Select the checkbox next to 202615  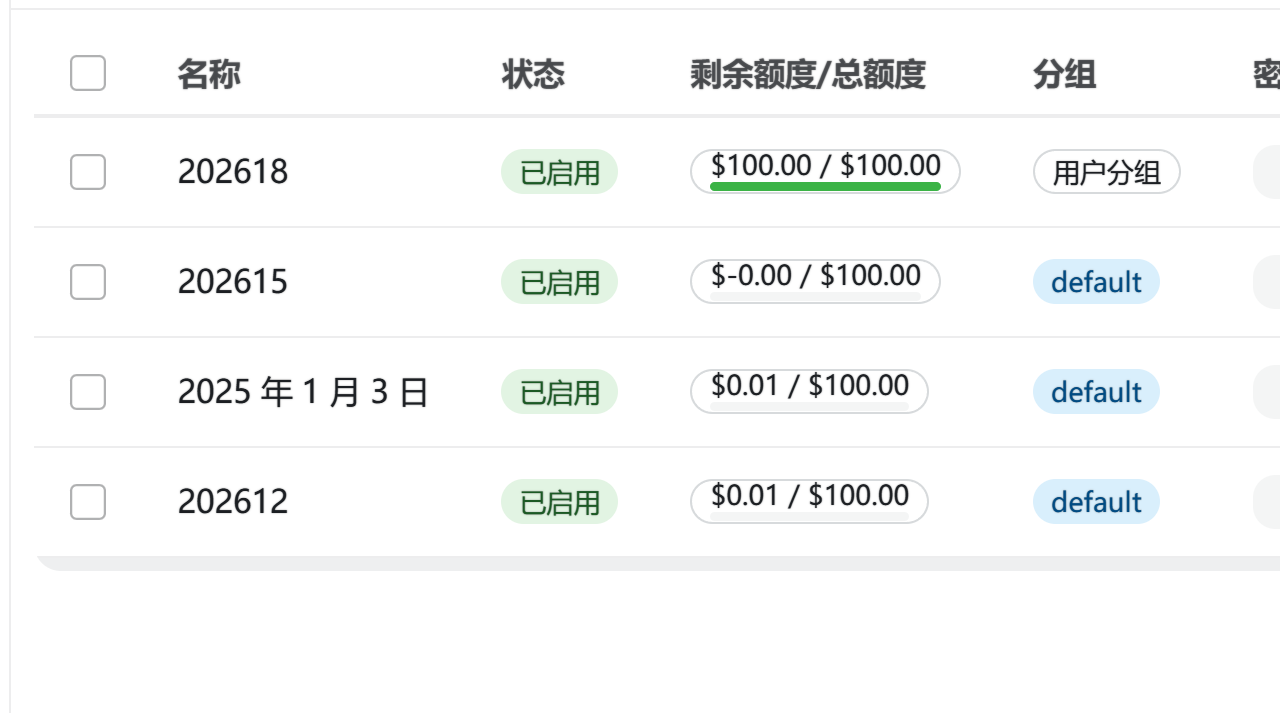tap(88, 282)
